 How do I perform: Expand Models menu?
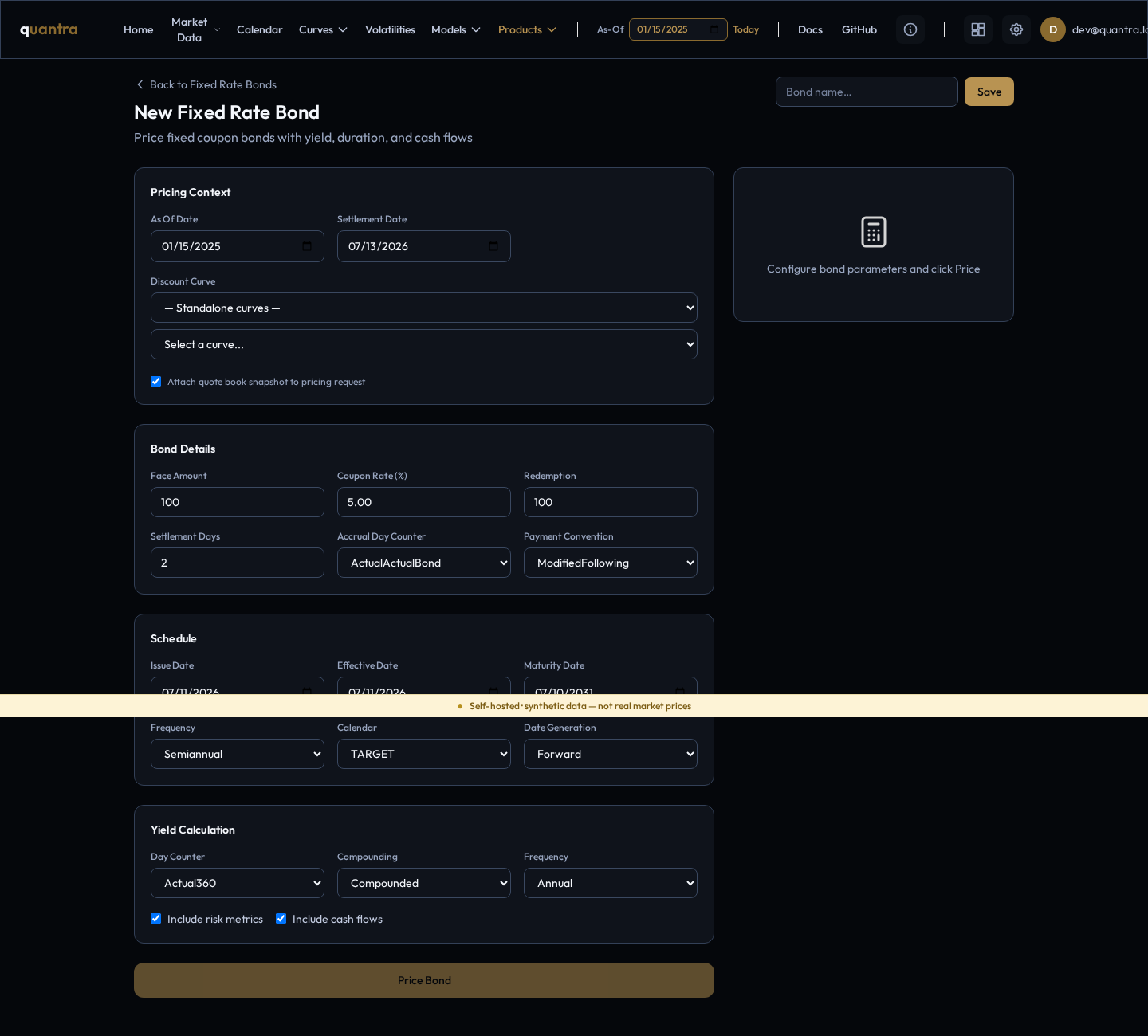point(456,29)
